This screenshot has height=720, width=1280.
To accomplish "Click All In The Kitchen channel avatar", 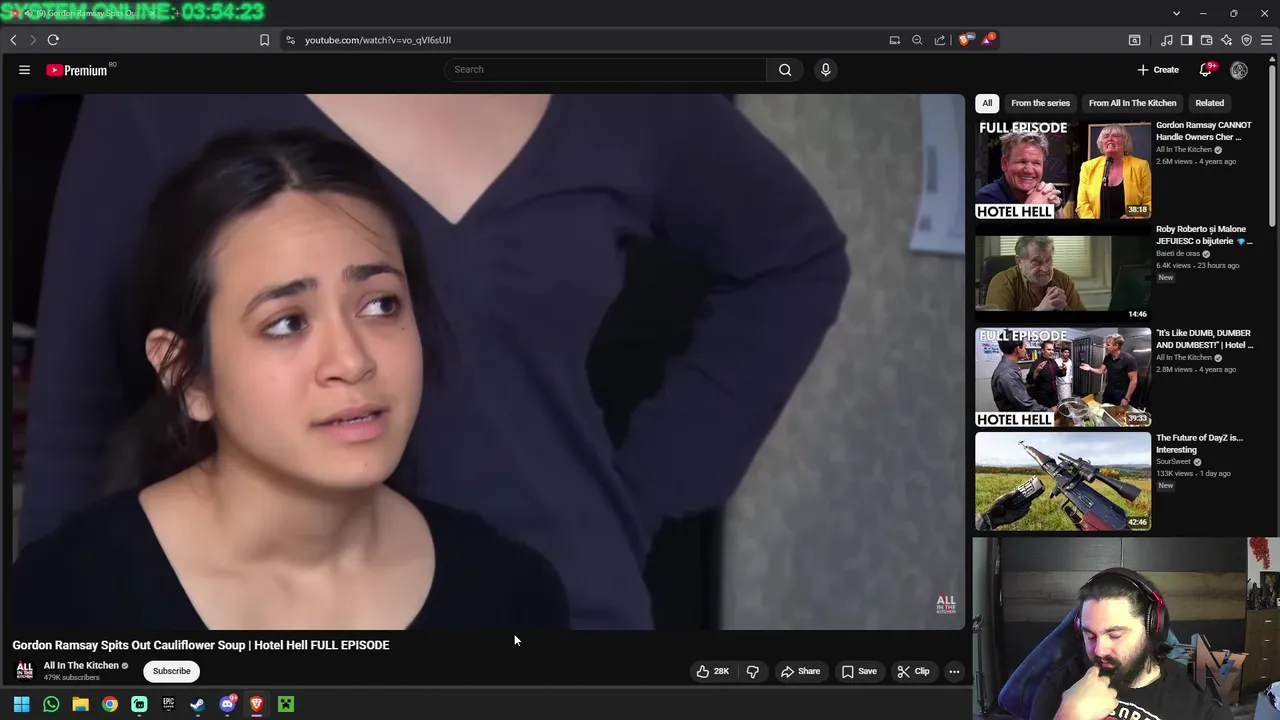I will (x=25, y=671).
